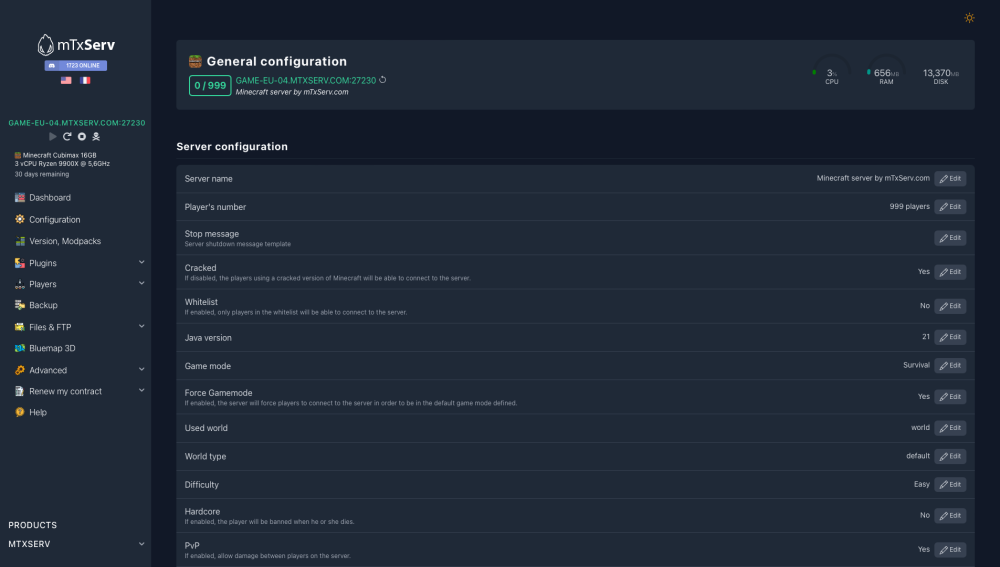Open Bluemap 3D from sidebar

(x=52, y=348)
